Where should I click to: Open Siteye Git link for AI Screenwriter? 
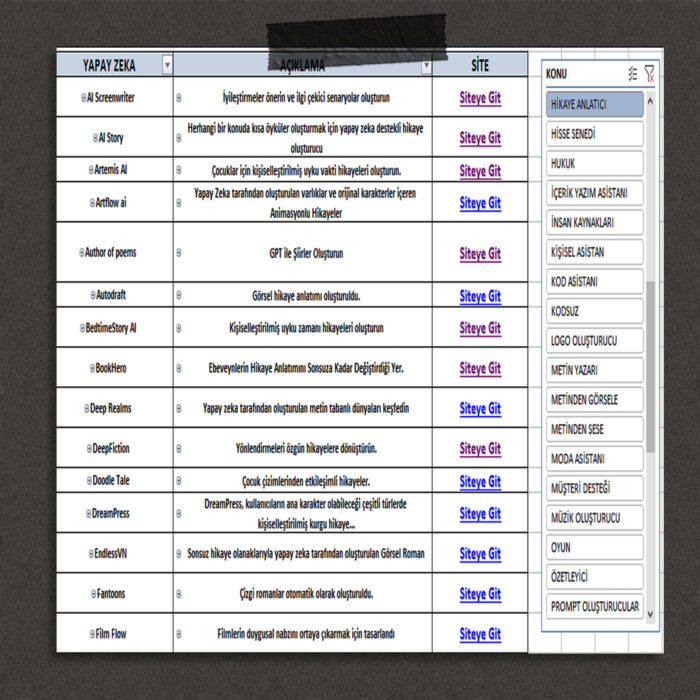coord(480,98)
